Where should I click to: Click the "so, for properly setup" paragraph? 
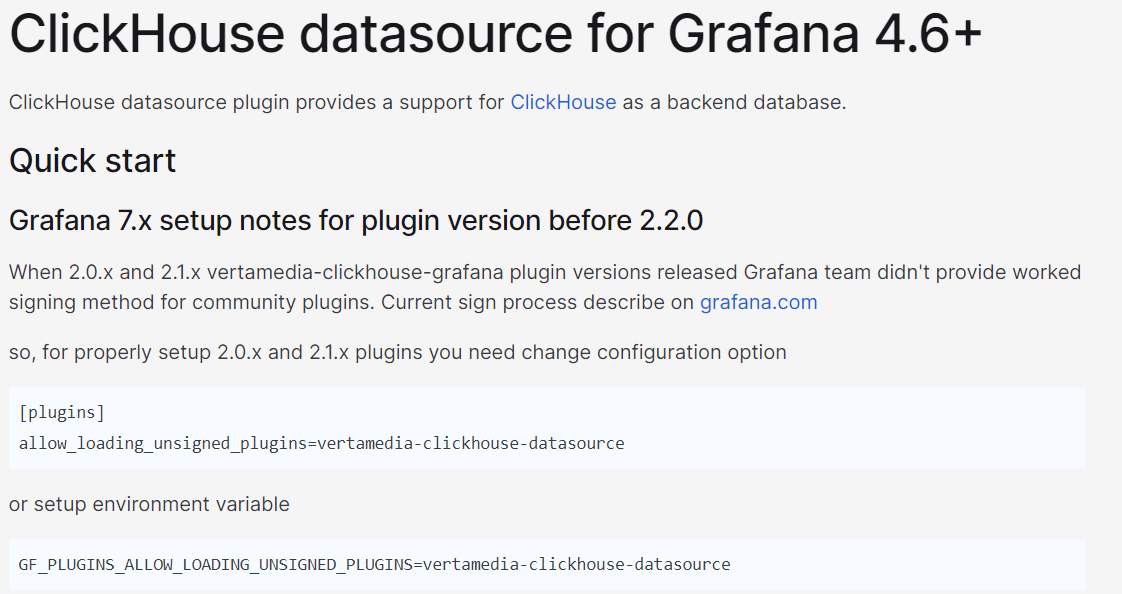coord(397,352)
